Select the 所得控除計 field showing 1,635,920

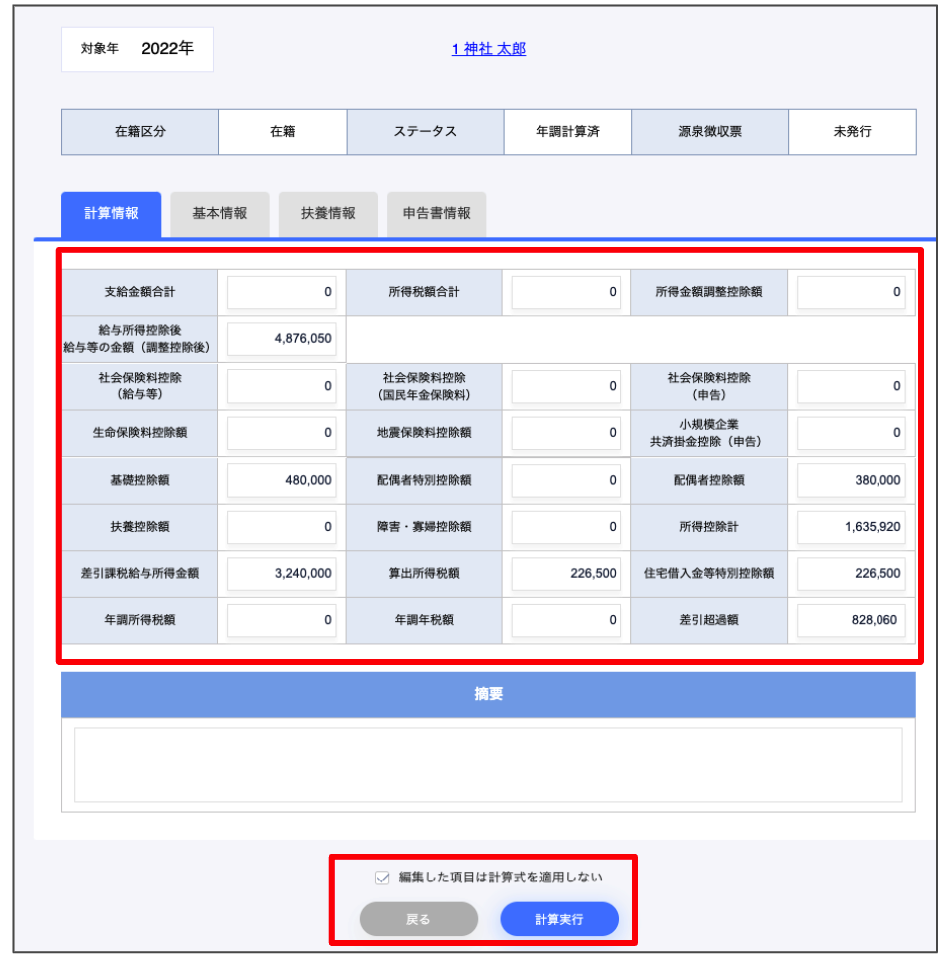coord(851,527)
